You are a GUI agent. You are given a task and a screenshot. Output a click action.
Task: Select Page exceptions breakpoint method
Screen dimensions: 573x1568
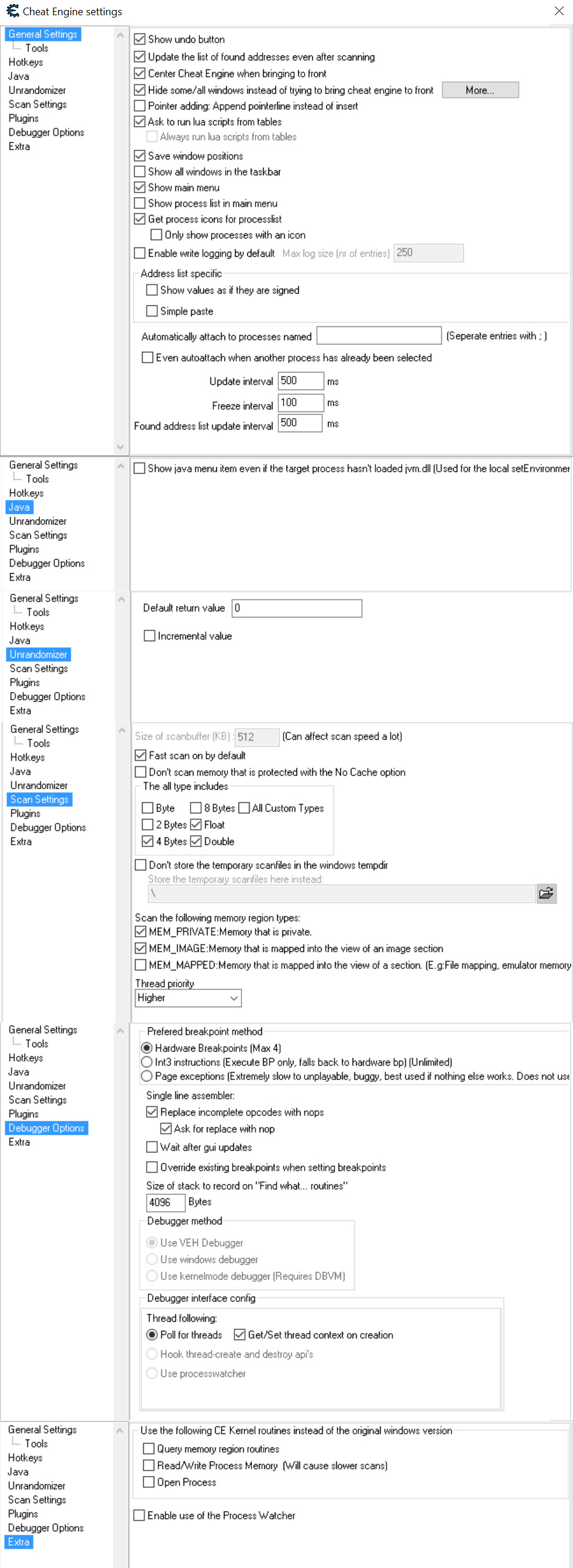pos(147,1076)
